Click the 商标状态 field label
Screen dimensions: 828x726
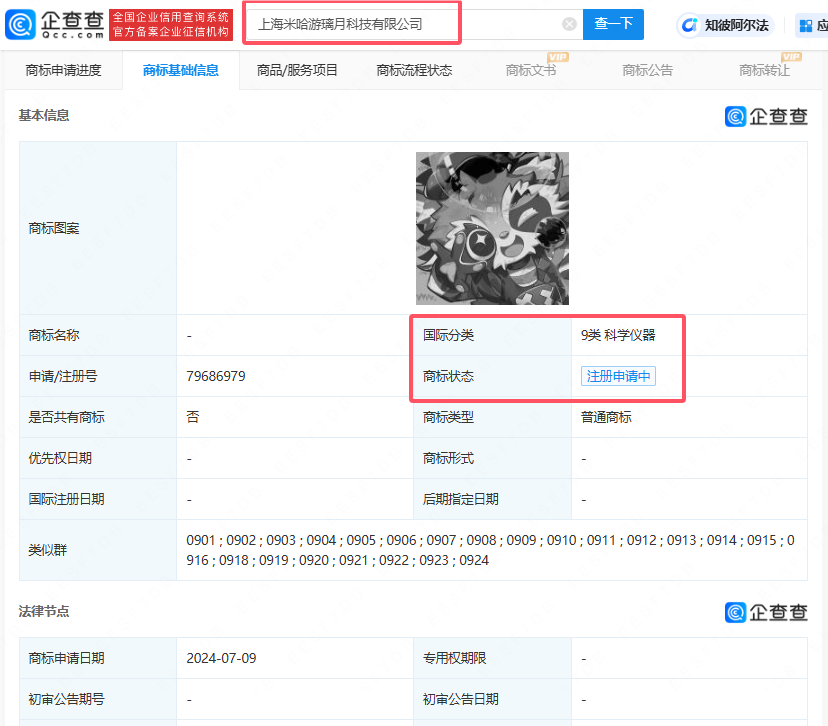pos(448,376)
